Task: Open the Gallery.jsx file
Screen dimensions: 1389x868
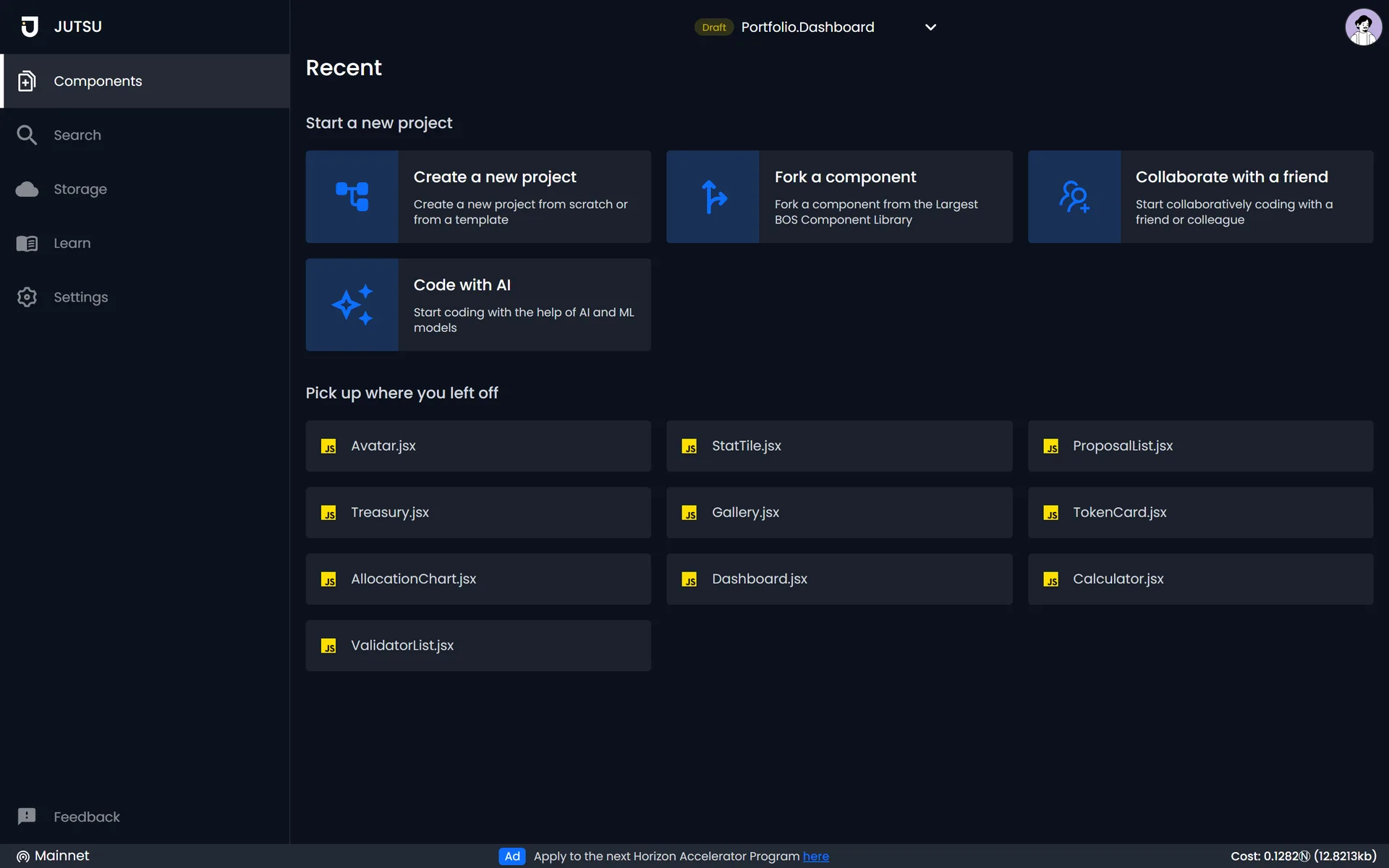Action: 839,513
